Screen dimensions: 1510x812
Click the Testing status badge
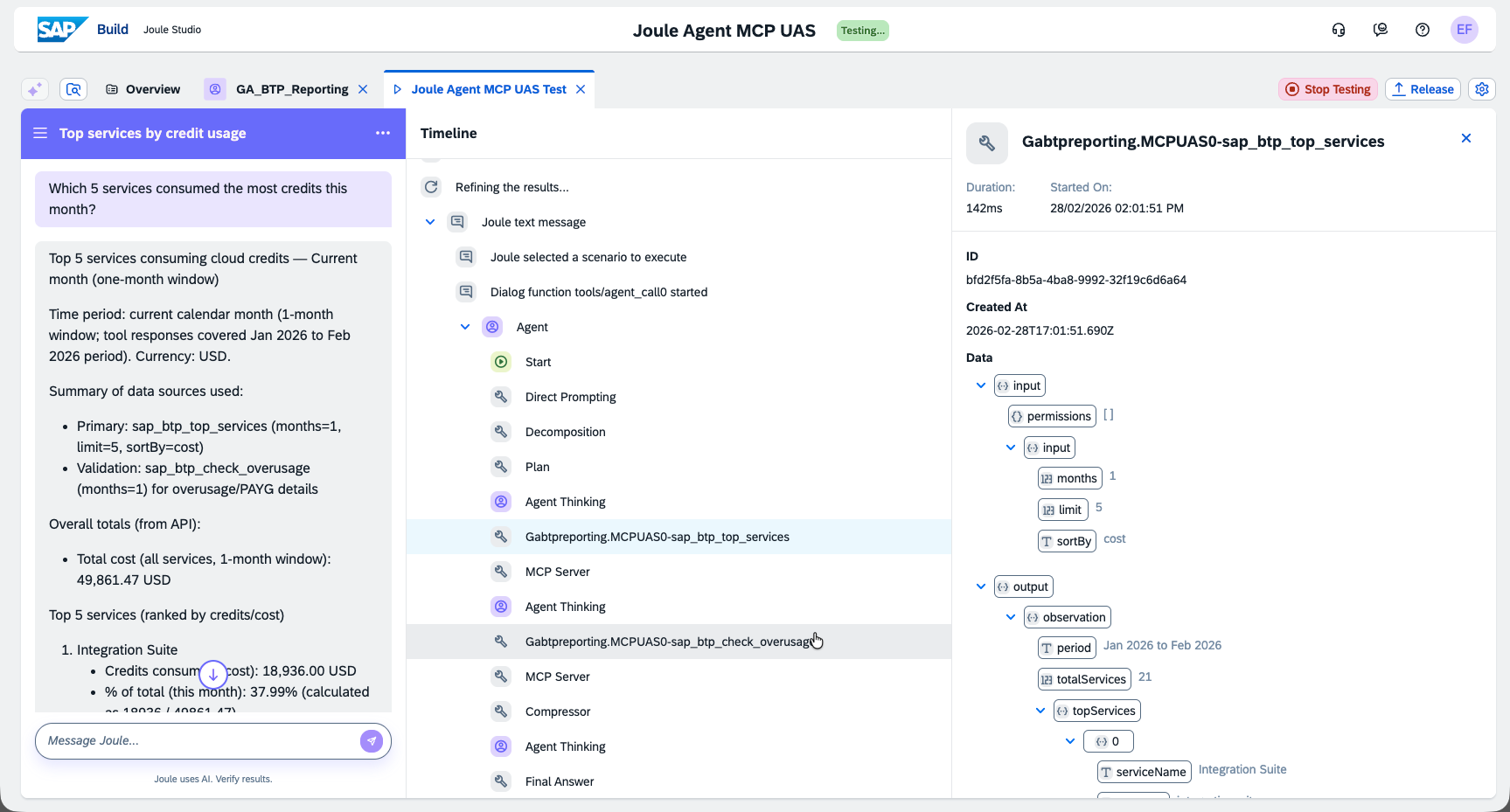tap(863, 31)
